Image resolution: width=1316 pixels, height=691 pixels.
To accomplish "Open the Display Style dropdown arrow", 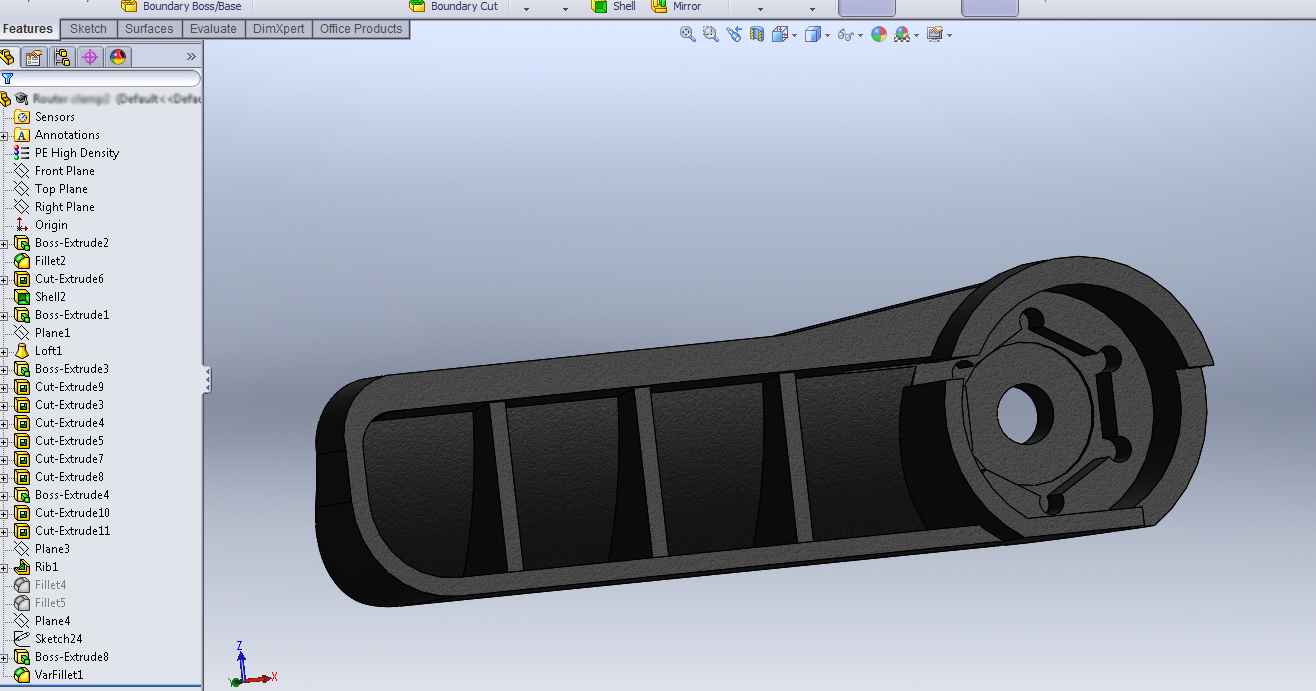I will coord(827,35).
